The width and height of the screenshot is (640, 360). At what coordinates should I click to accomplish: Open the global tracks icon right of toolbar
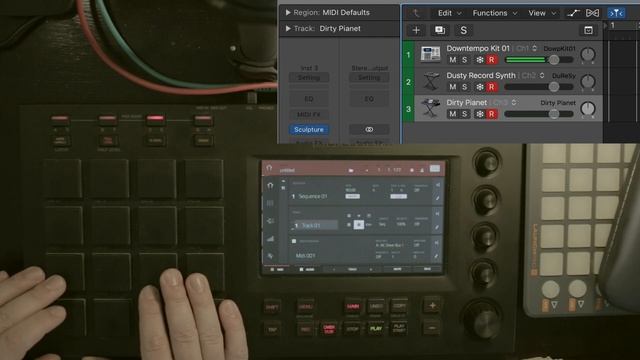(x=588, y=30)
